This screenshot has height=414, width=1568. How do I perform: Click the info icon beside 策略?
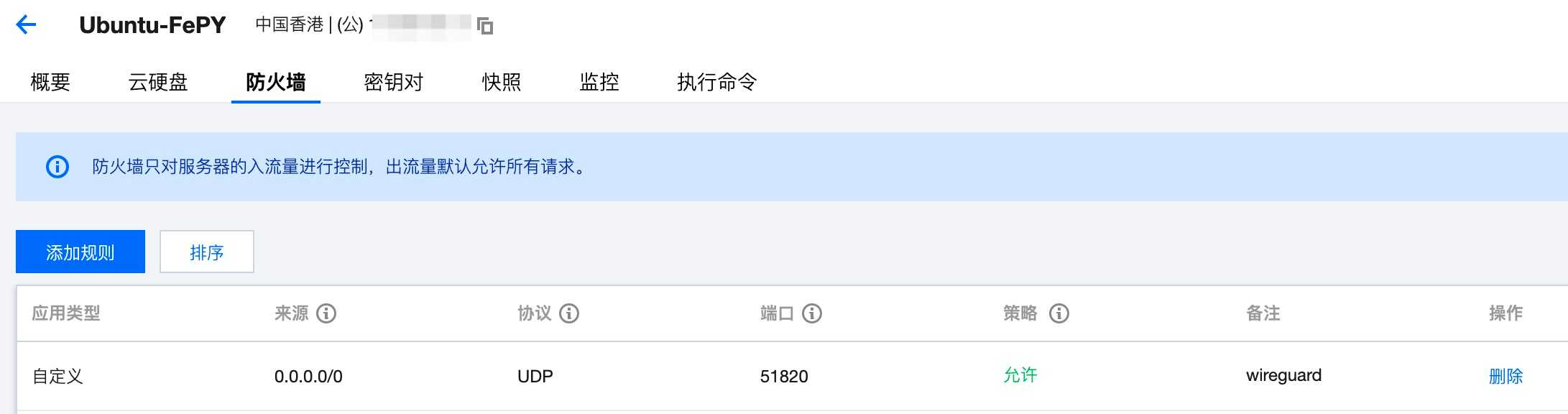click(x=1059, y=313)
